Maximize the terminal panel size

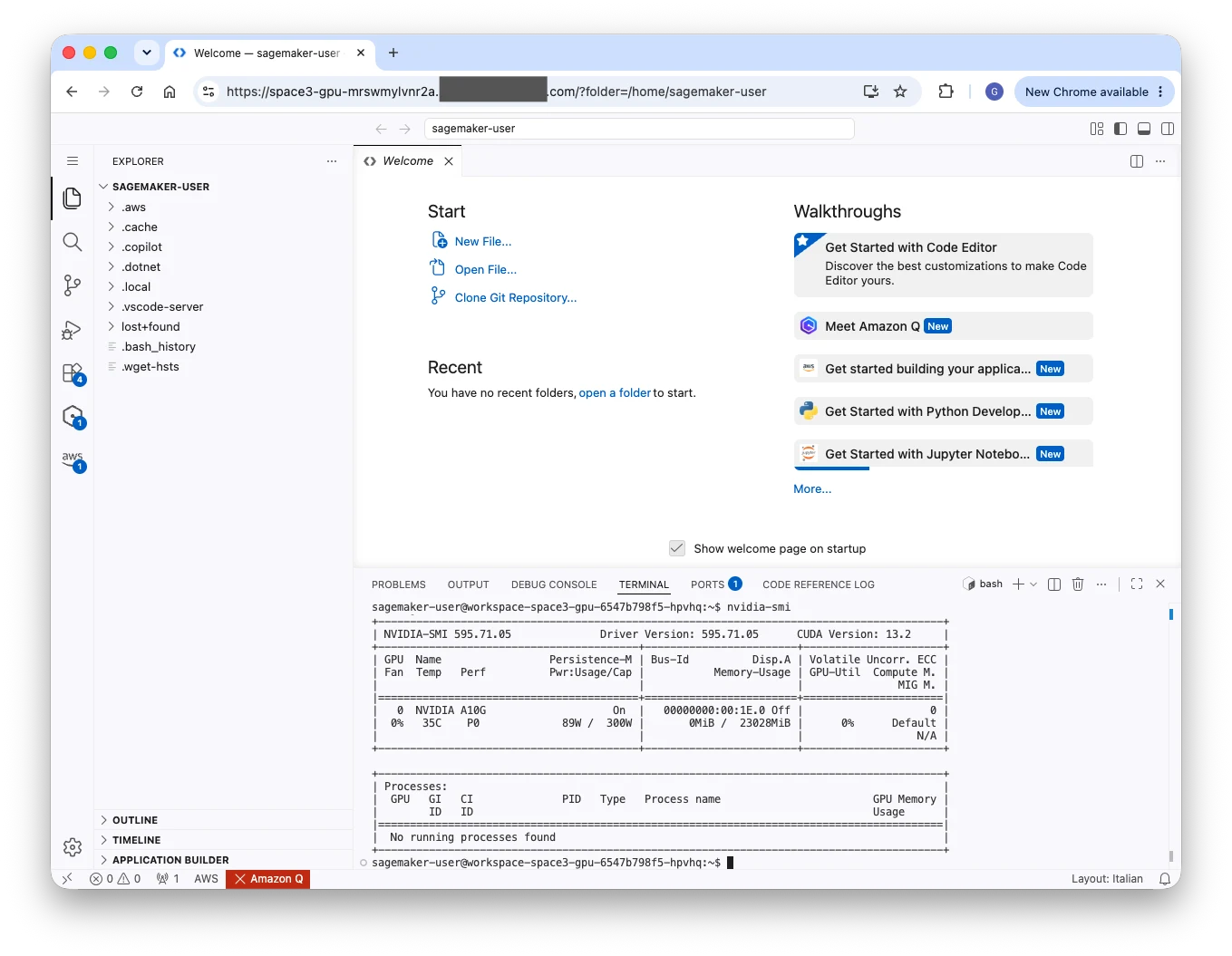point(1137,584)
